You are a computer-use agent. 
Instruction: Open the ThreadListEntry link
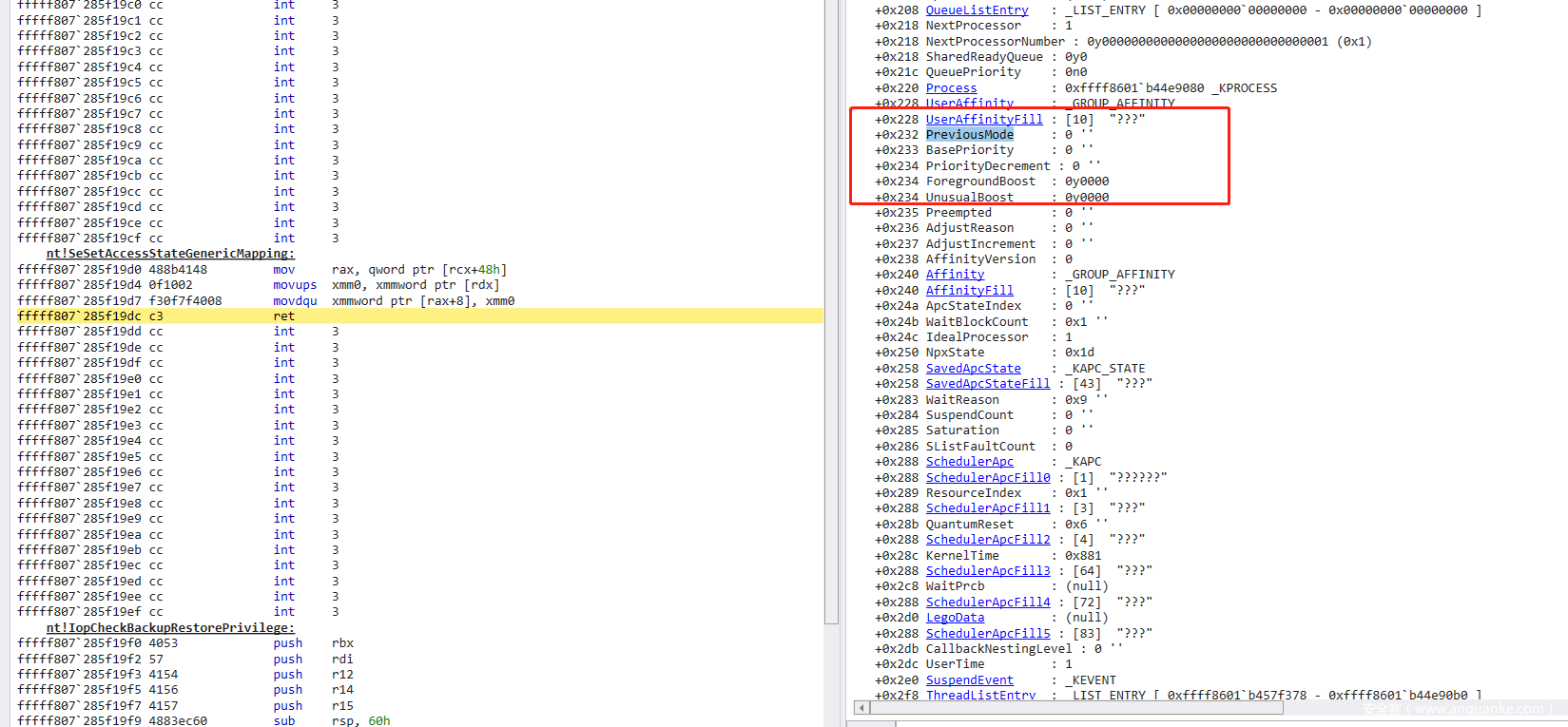[x=980, y=696]
